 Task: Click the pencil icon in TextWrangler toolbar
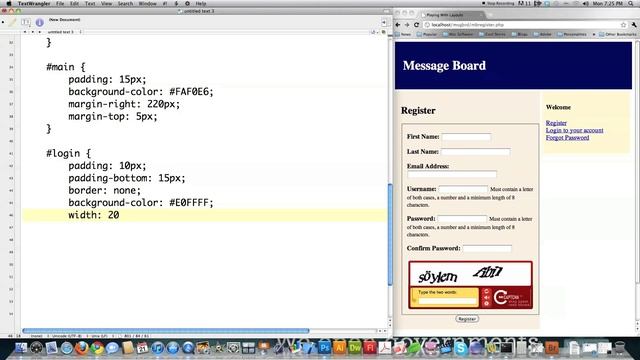pyautogui.click(x=13, y=22)
